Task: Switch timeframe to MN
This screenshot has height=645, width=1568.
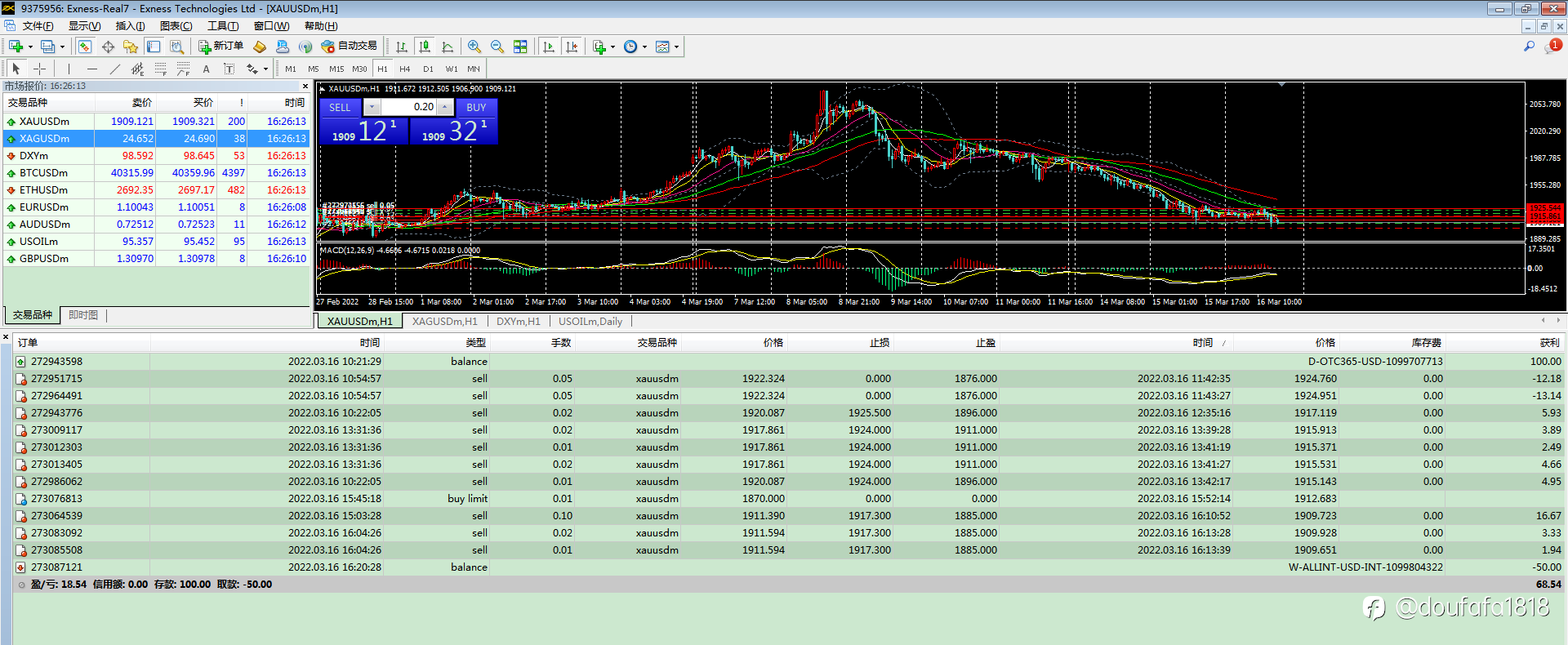Action: coord(474,69)
